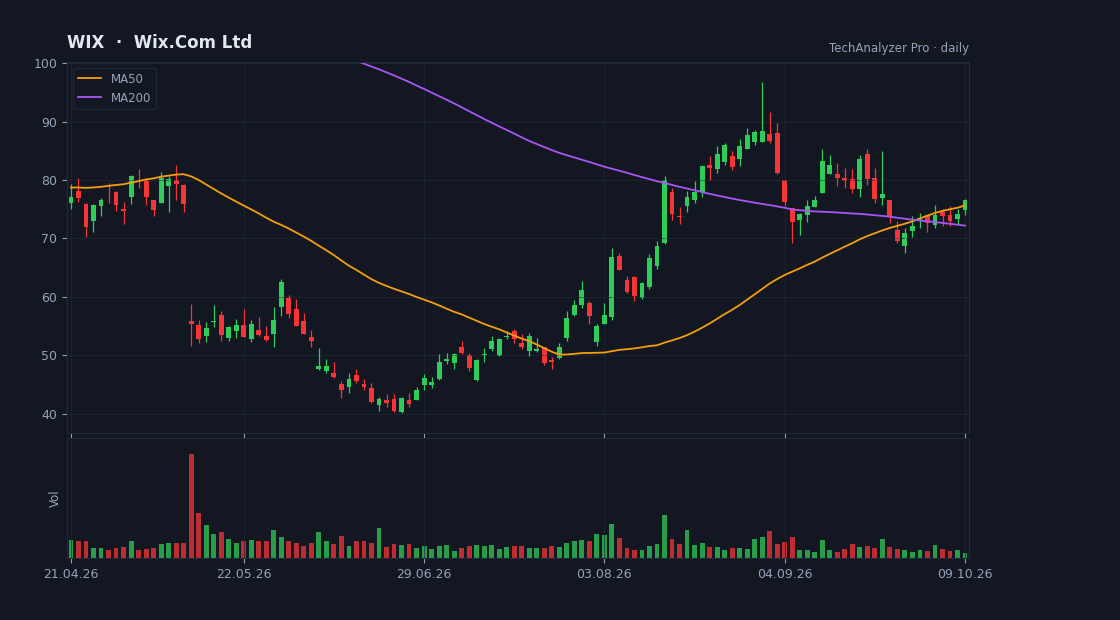Pick the date label "03.08.26"

(x=604, y=574)
